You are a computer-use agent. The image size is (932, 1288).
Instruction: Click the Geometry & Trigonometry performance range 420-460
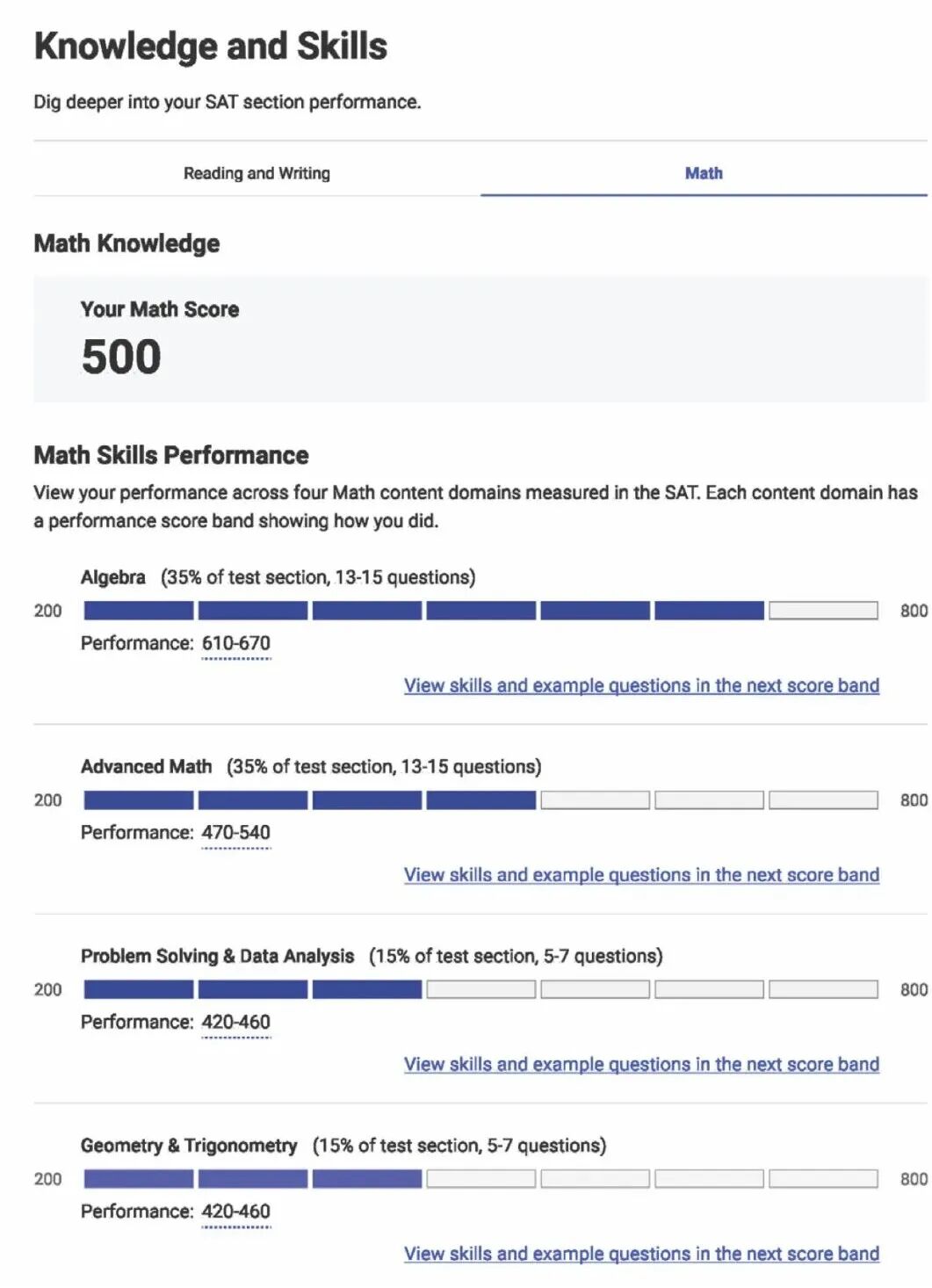[236, 1212]
